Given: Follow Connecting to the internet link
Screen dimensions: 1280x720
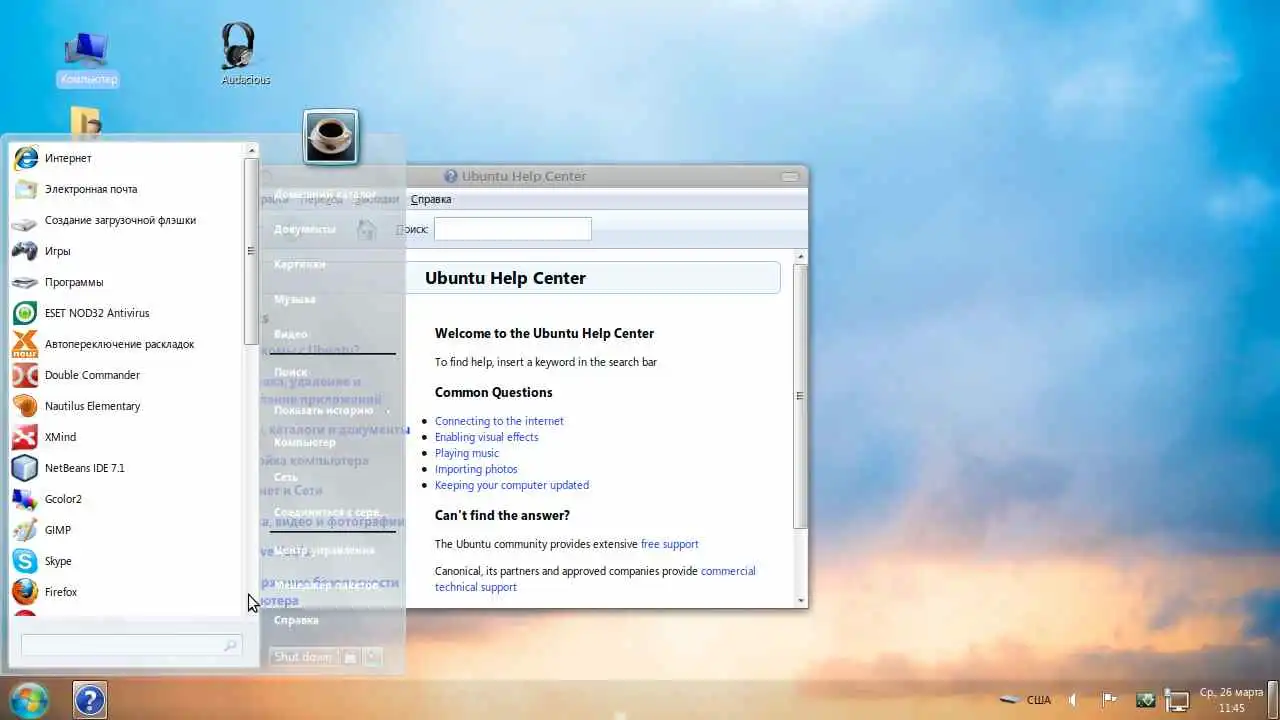Looking at the screenshot, I should [499, 421].
